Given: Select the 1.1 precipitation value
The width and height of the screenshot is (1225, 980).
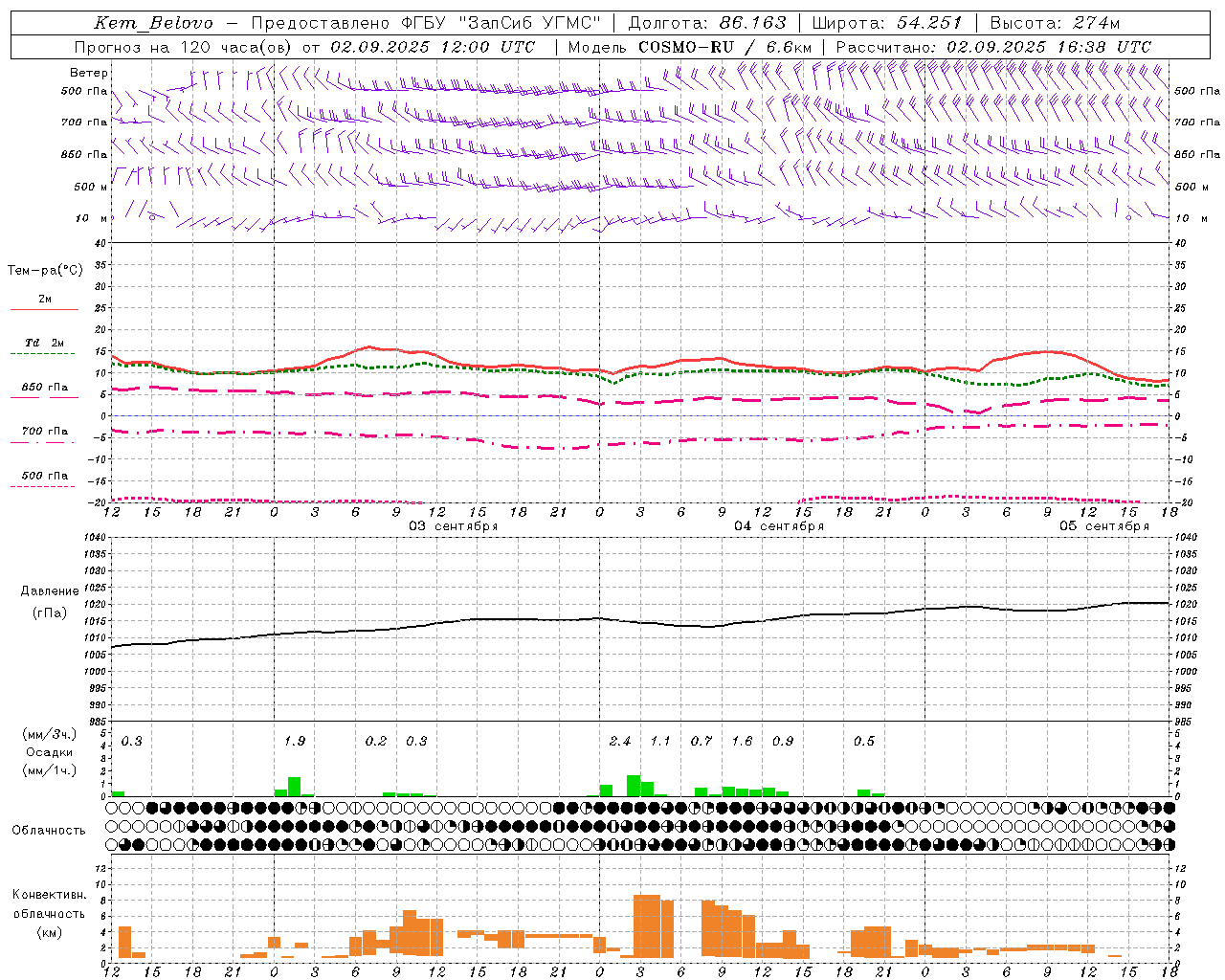Looking at the screenshot, I should click(660, 742).
